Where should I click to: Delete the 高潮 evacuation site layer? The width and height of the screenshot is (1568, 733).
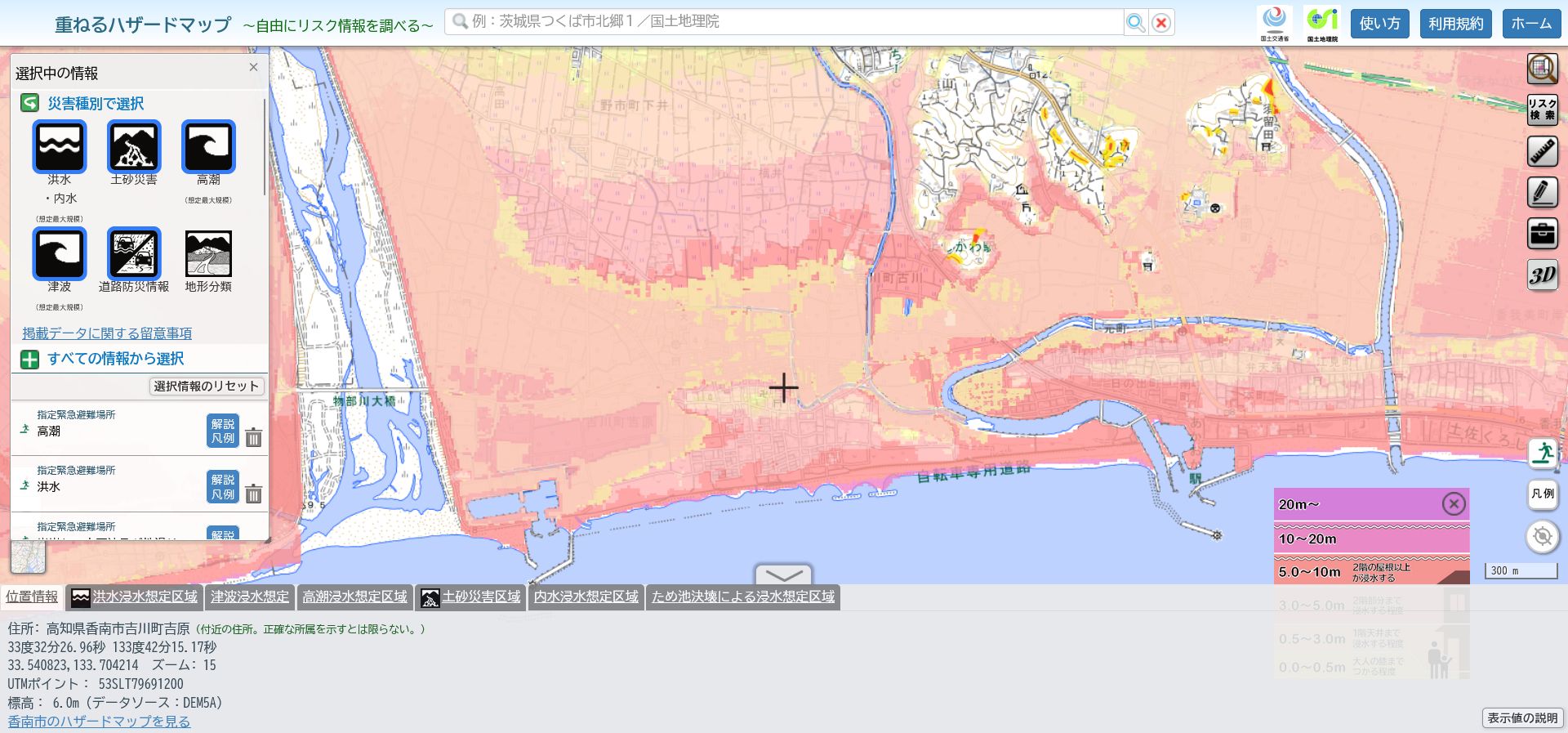coord(254,438)
